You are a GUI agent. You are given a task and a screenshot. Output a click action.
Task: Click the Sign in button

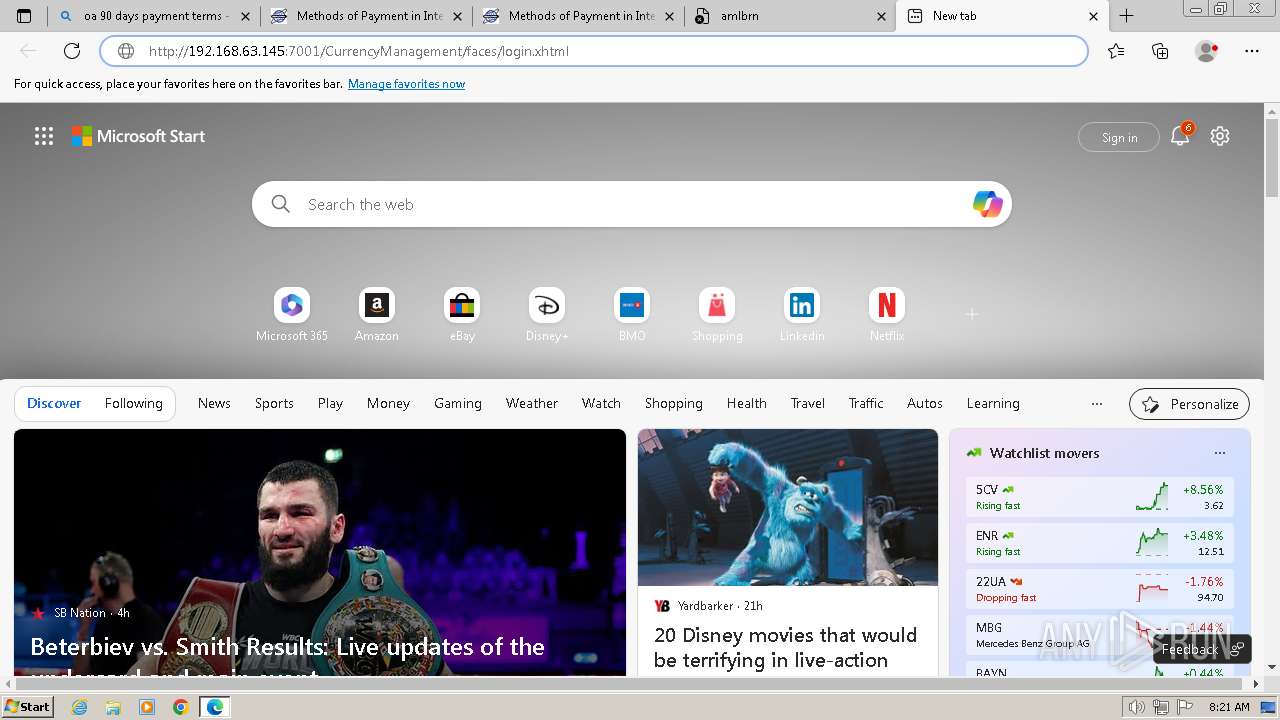1119,138
